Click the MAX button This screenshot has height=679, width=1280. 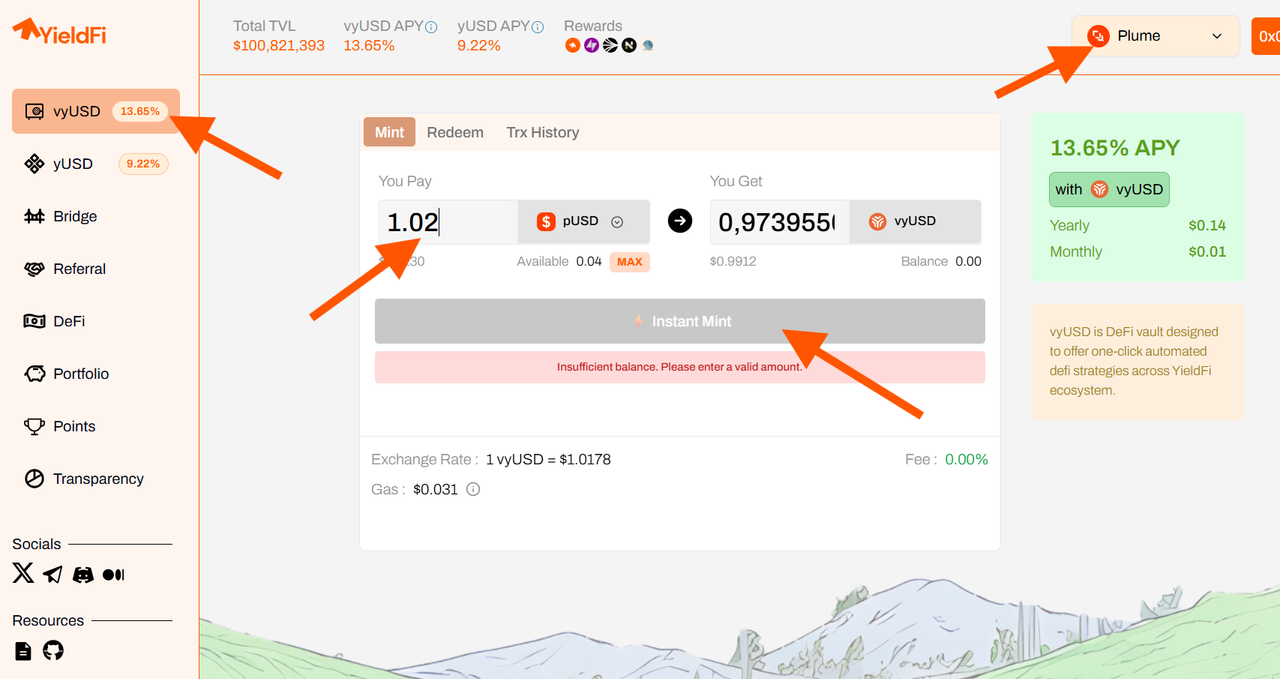tap(630, 262)
